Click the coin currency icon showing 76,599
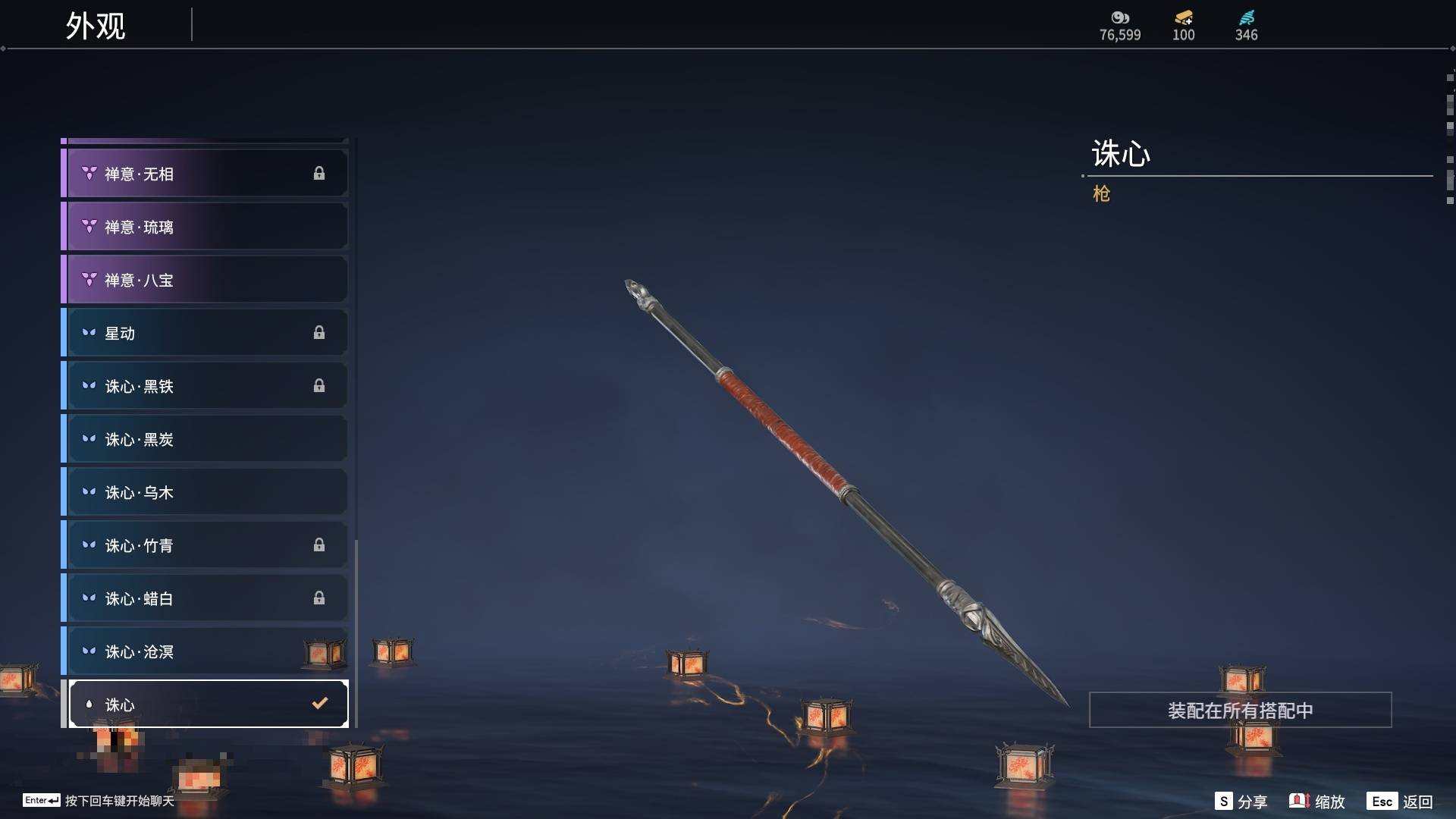Viewport: 1456px width, 819px height. 1119,17
